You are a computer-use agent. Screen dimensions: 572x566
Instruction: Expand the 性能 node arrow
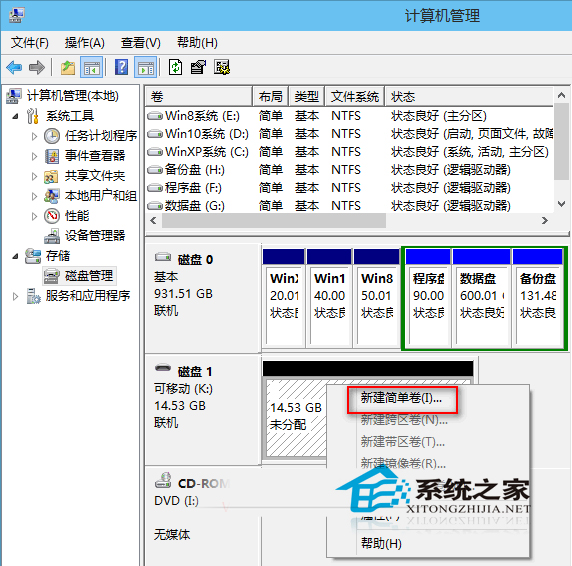click(x=34, y=217)
